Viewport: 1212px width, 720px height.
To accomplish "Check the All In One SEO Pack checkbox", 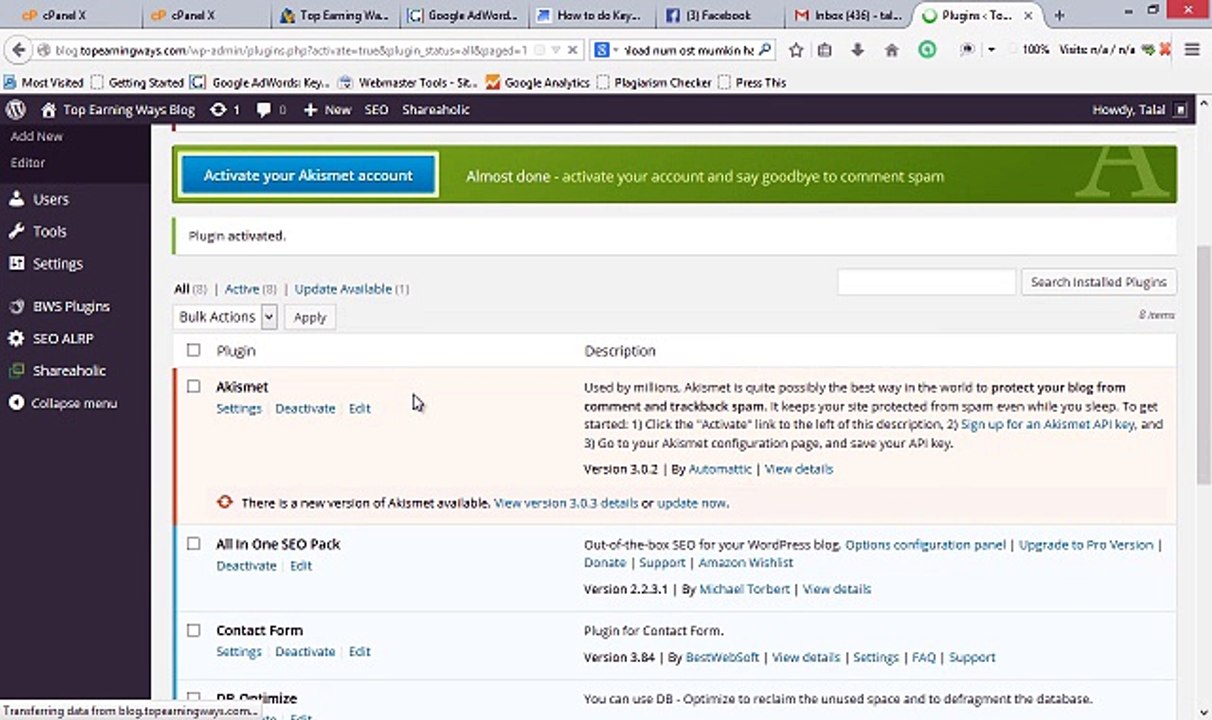I will coord(193,543).
